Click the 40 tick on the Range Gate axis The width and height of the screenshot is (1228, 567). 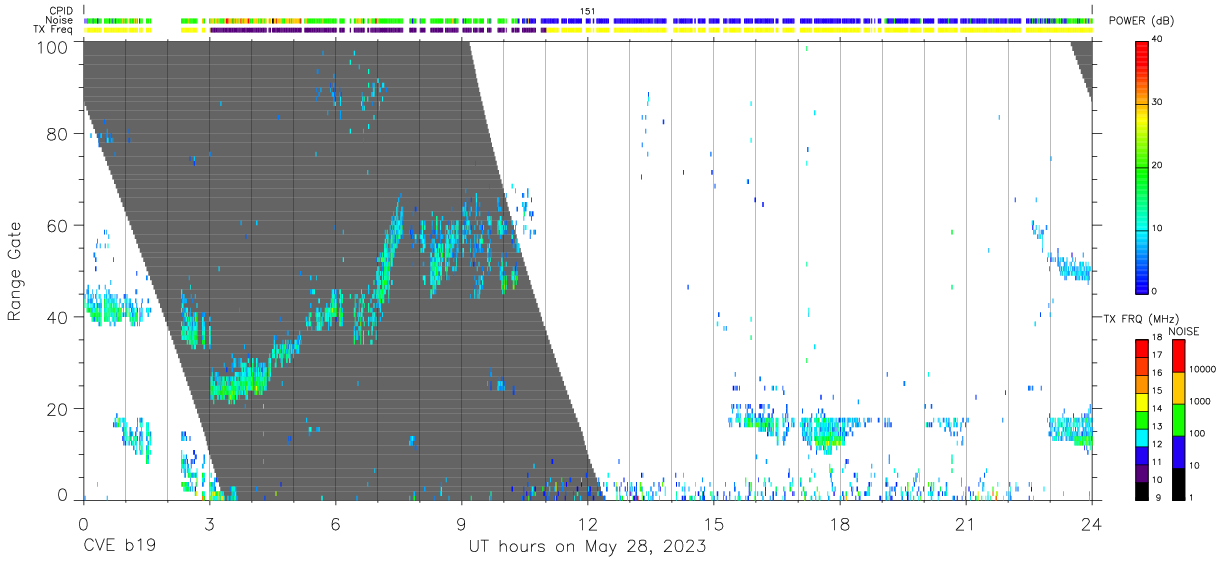(58, 317)
